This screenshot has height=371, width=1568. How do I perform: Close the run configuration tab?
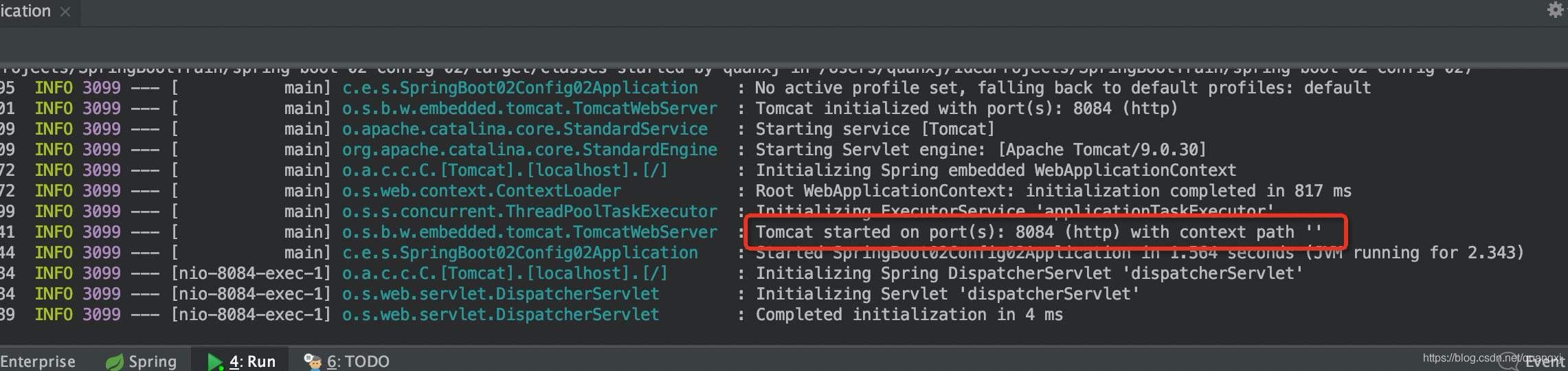point(65,12)
